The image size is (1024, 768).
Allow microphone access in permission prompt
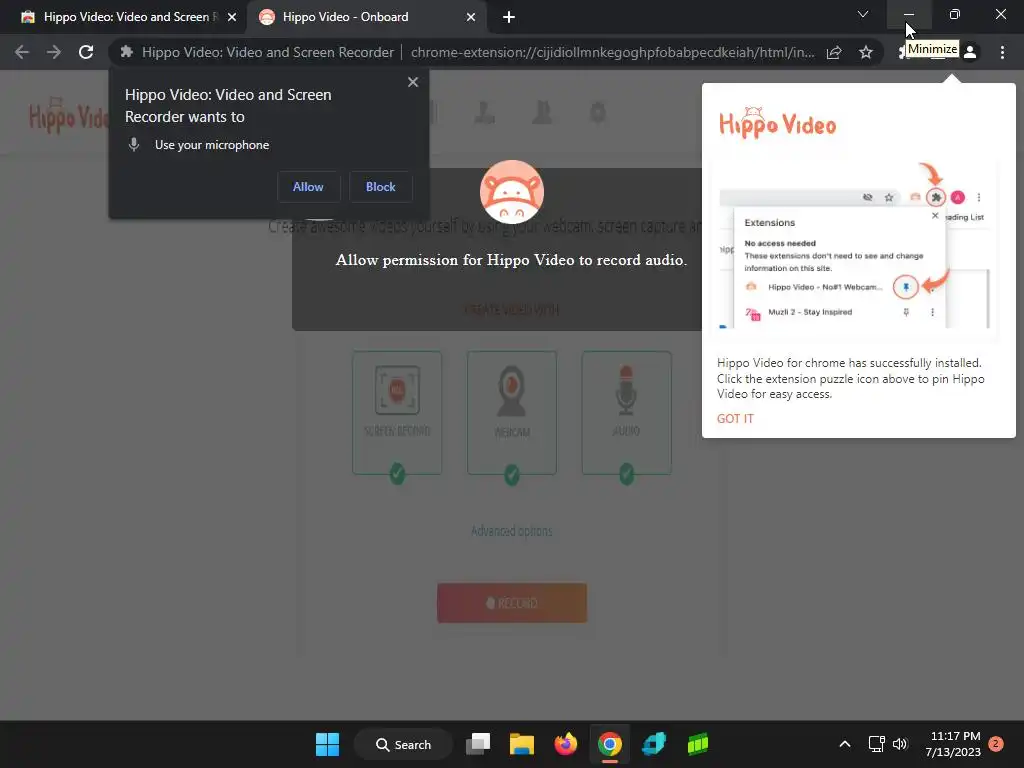308,187
